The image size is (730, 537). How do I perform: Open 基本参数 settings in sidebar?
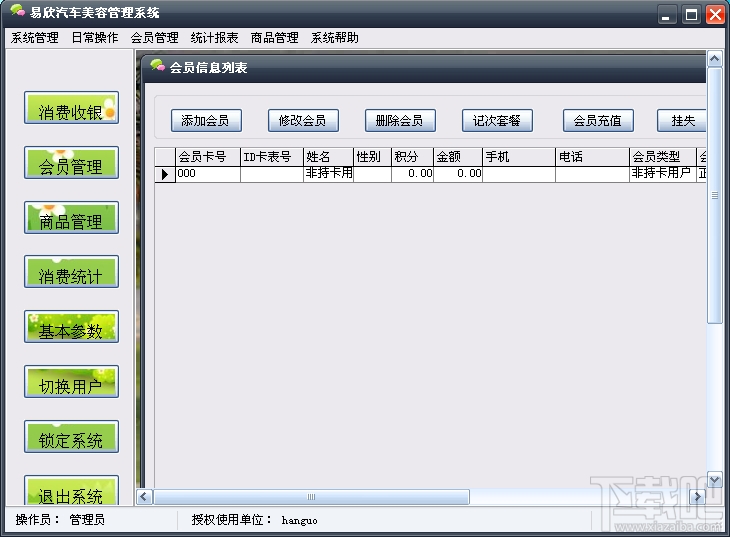coord(71,327)
